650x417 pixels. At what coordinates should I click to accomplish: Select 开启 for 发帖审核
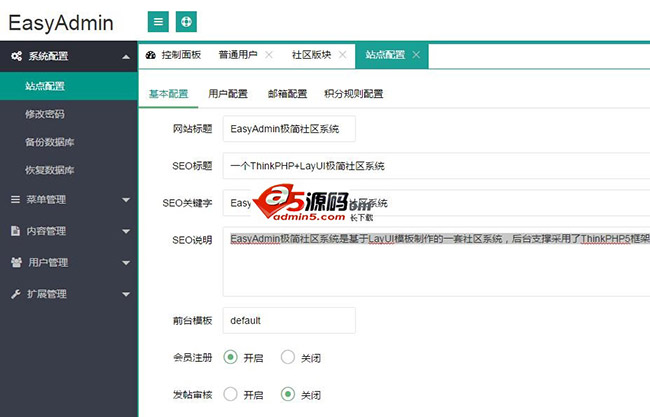click(230, 394)
